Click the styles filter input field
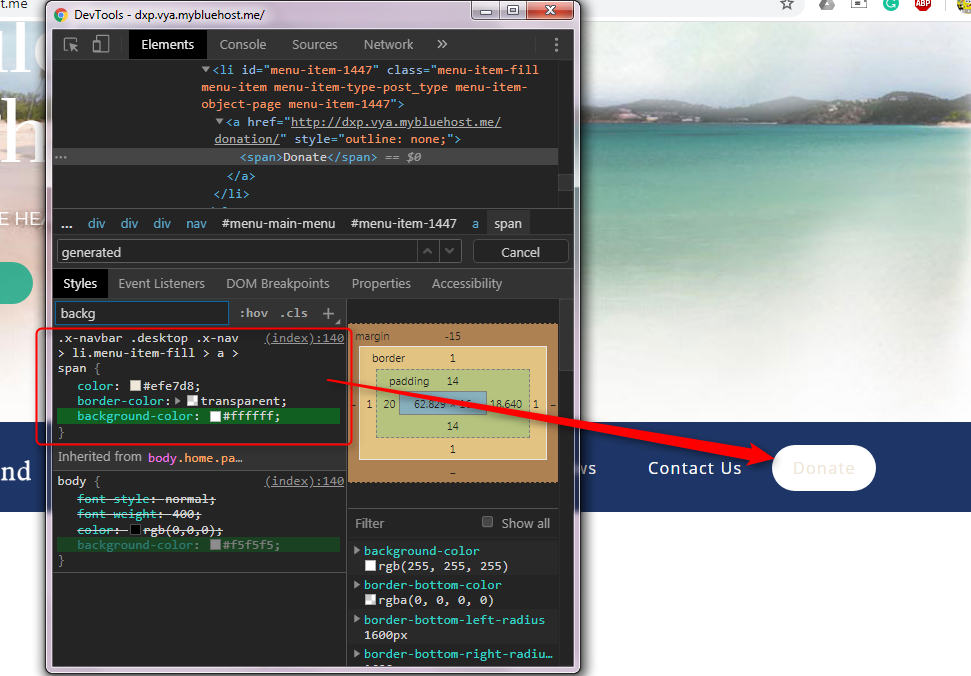Viewport: 971px width, 676px height. click(x=139, y=313)
